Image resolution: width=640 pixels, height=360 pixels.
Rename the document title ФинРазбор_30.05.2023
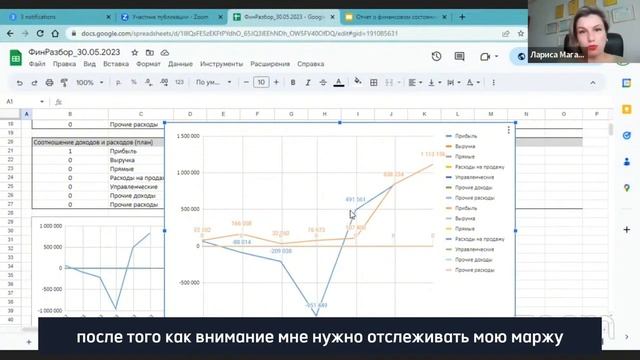[74, 52]
